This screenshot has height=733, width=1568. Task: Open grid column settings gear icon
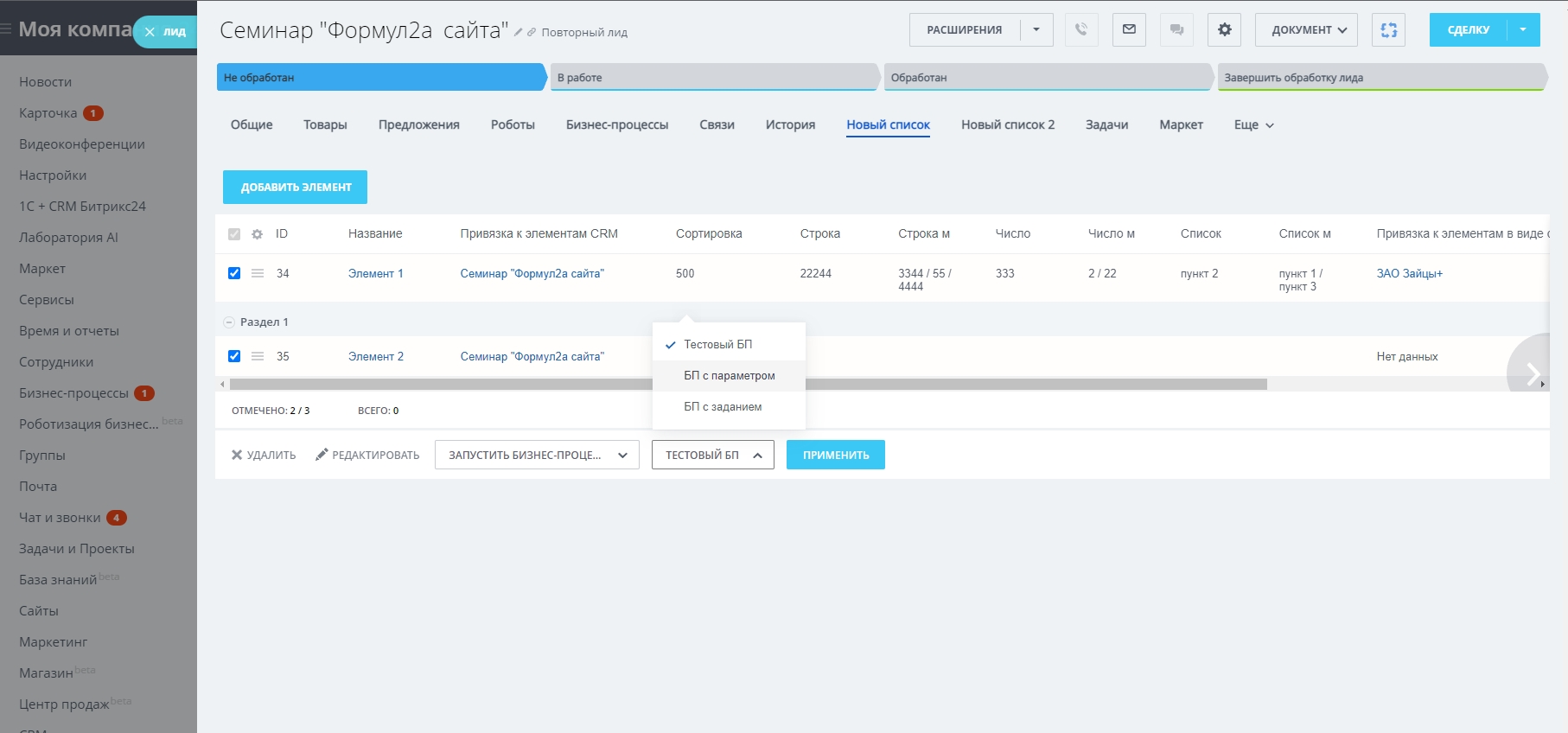[x=257, y=234]
